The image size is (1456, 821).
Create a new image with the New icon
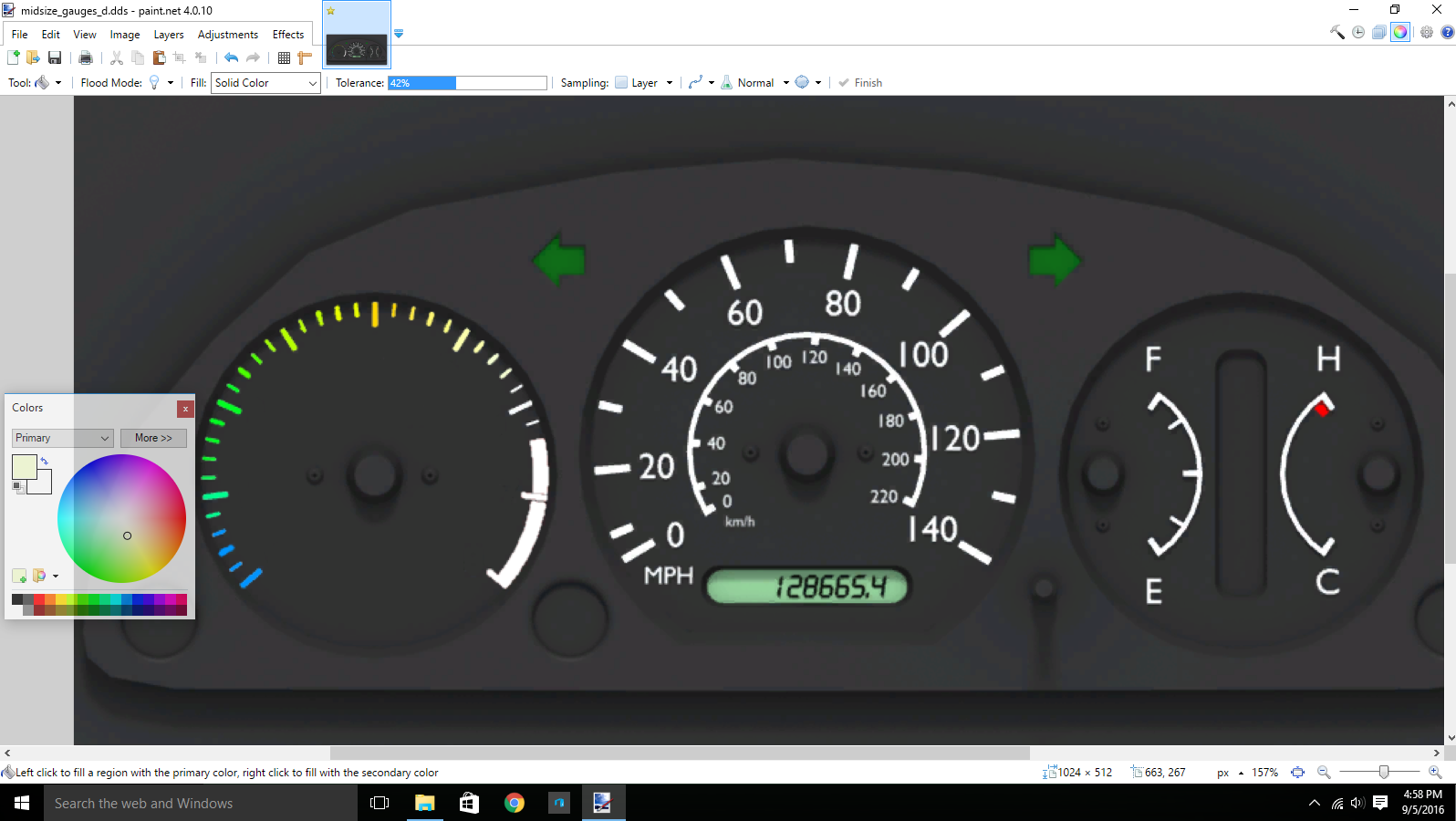pos(14,57)
